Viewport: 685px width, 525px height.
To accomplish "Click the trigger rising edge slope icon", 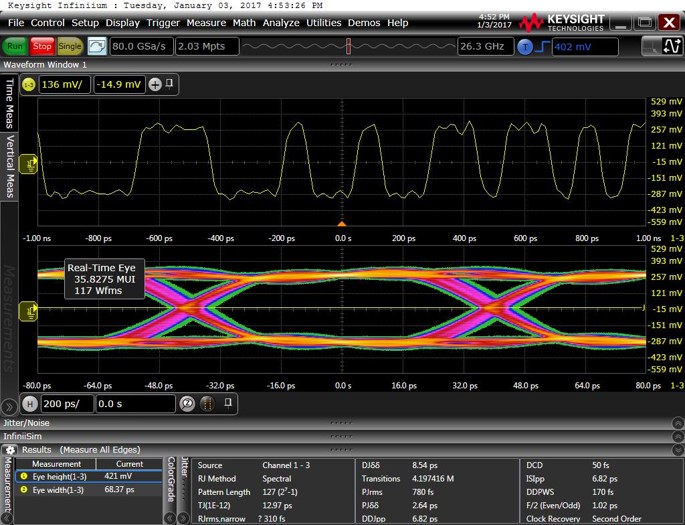I will [543, 46].
